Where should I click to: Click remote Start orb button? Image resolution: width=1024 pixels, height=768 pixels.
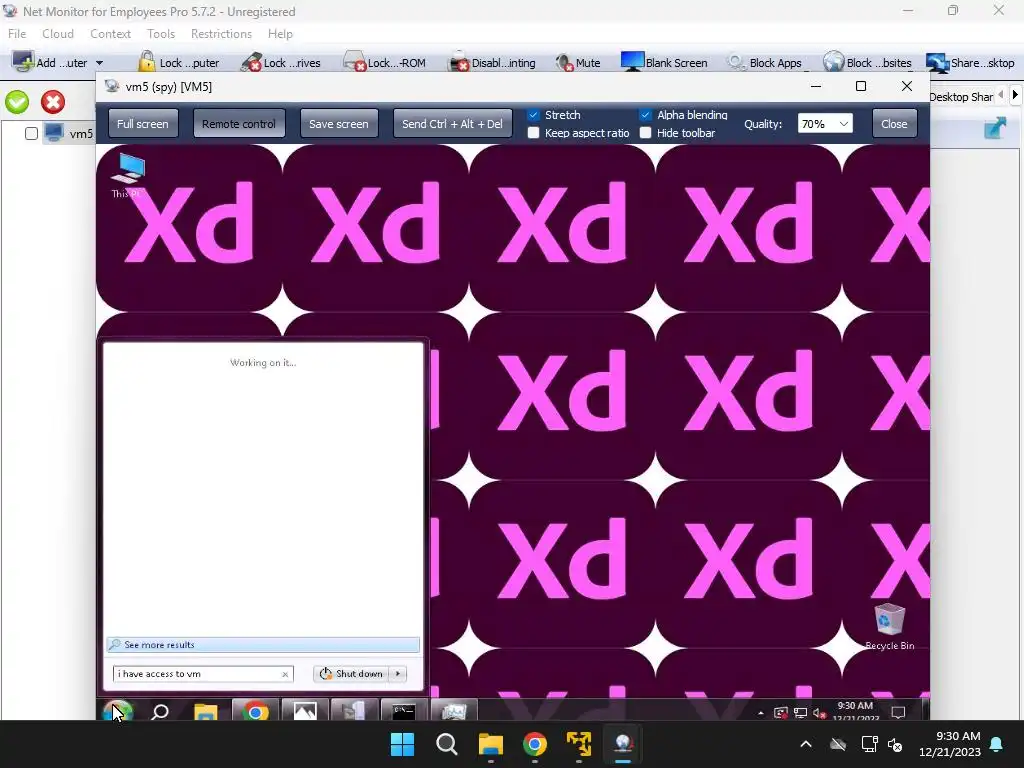click(x=118, y=711)
